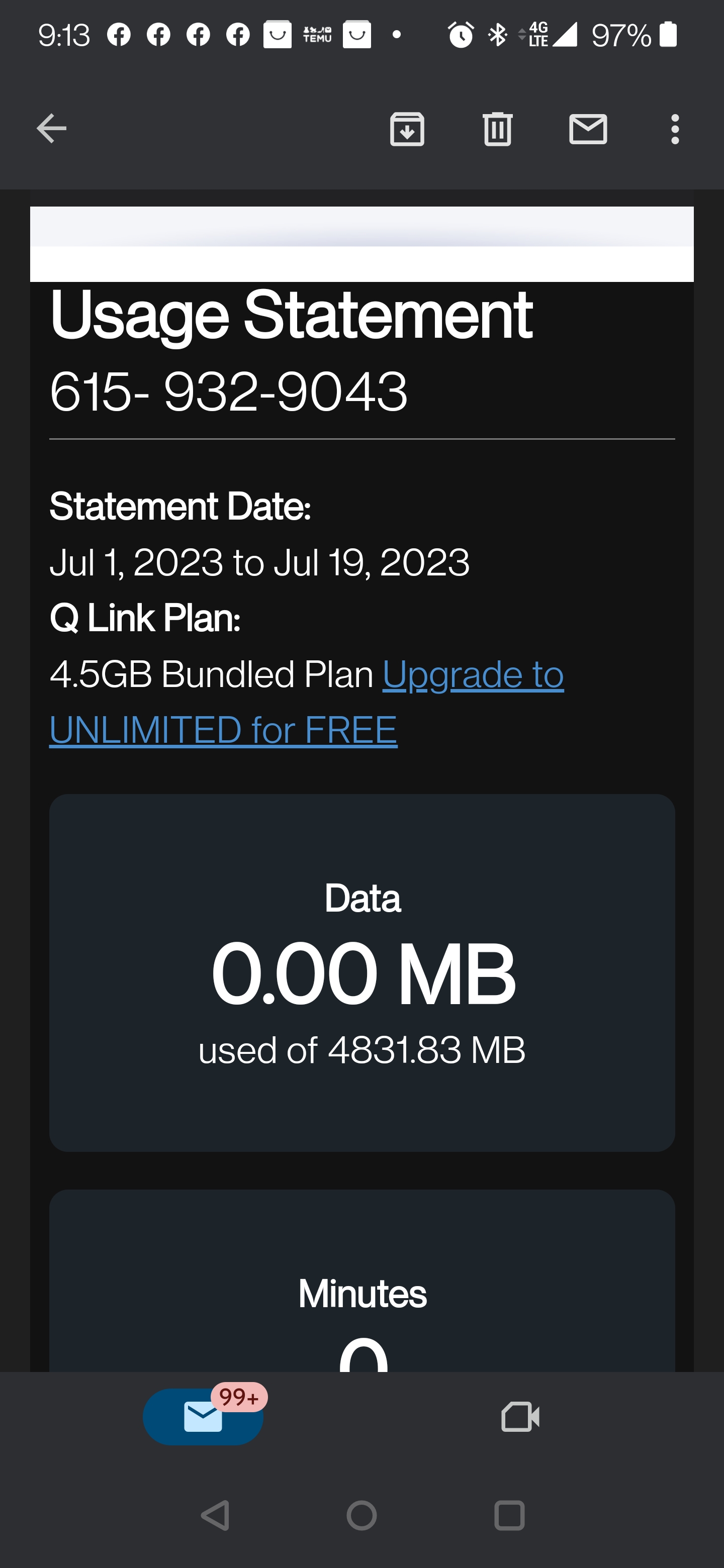Open the Mail tab with 99+ badge

204,1416
